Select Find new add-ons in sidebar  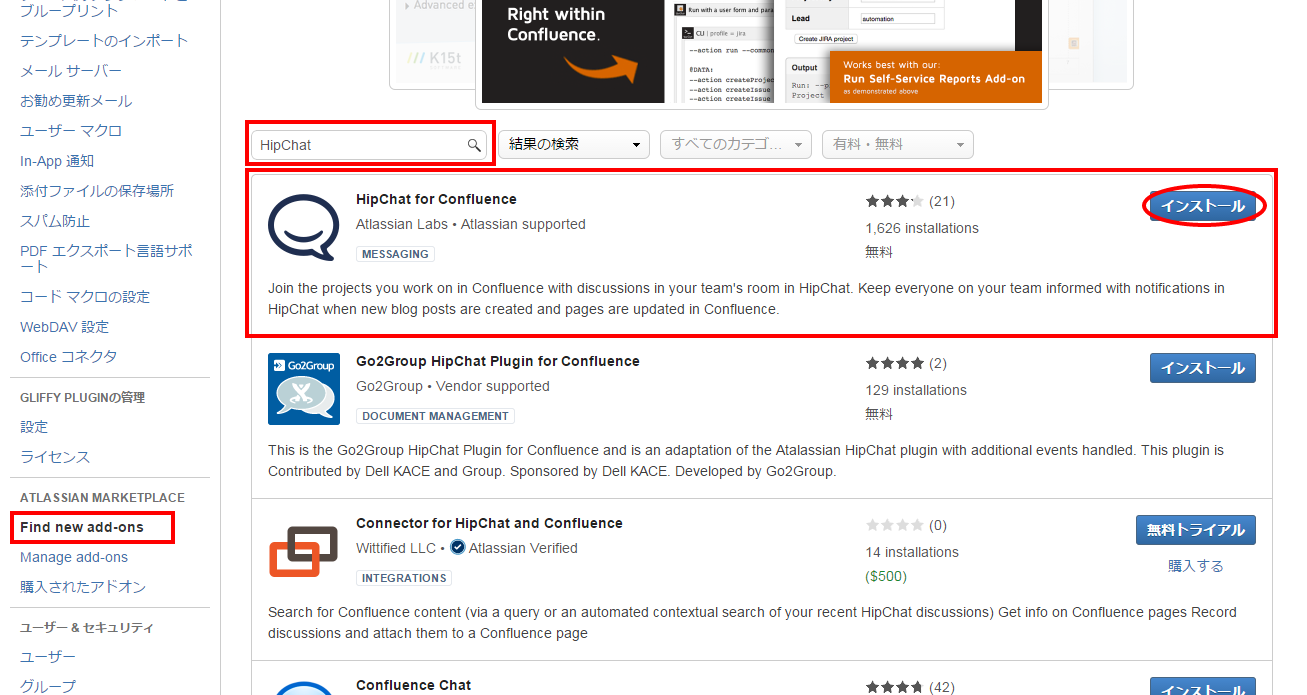pyautogui.click(x=82, y=527)
